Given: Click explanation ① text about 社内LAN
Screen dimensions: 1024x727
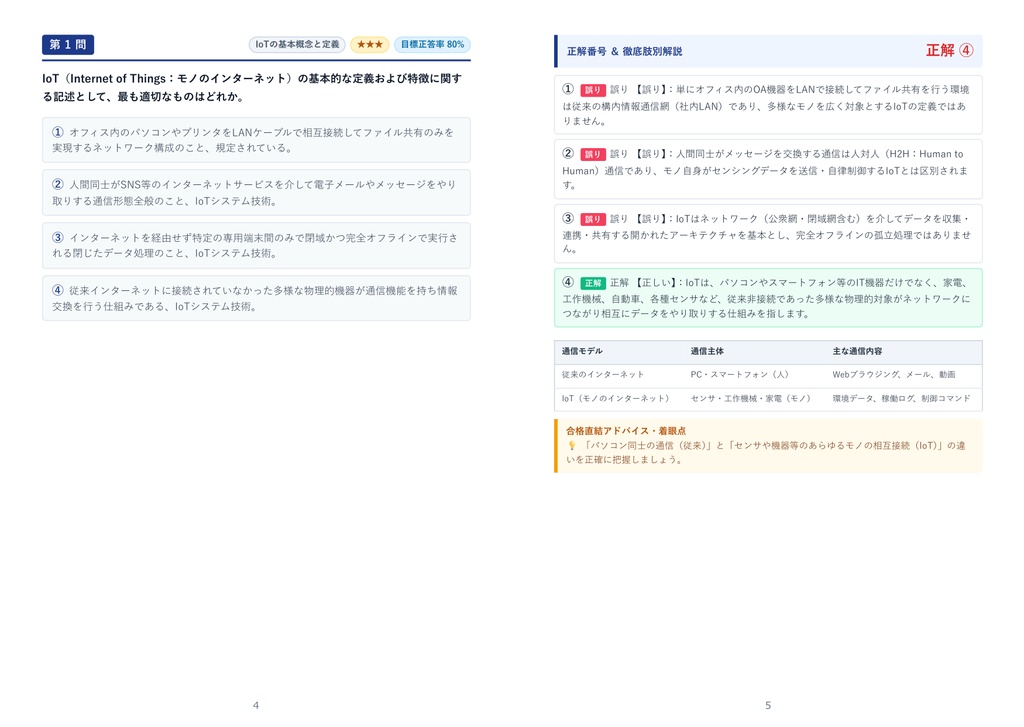Looking at the screenshot, I should pos(768,105).
